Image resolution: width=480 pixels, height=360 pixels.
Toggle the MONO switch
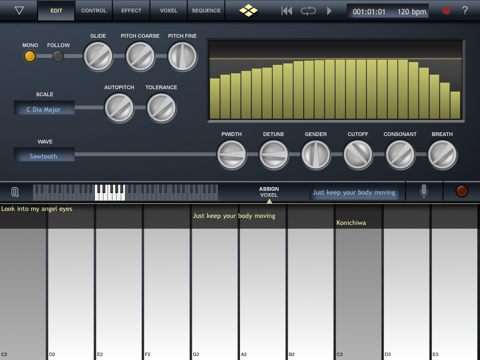(x=30, y=56)
